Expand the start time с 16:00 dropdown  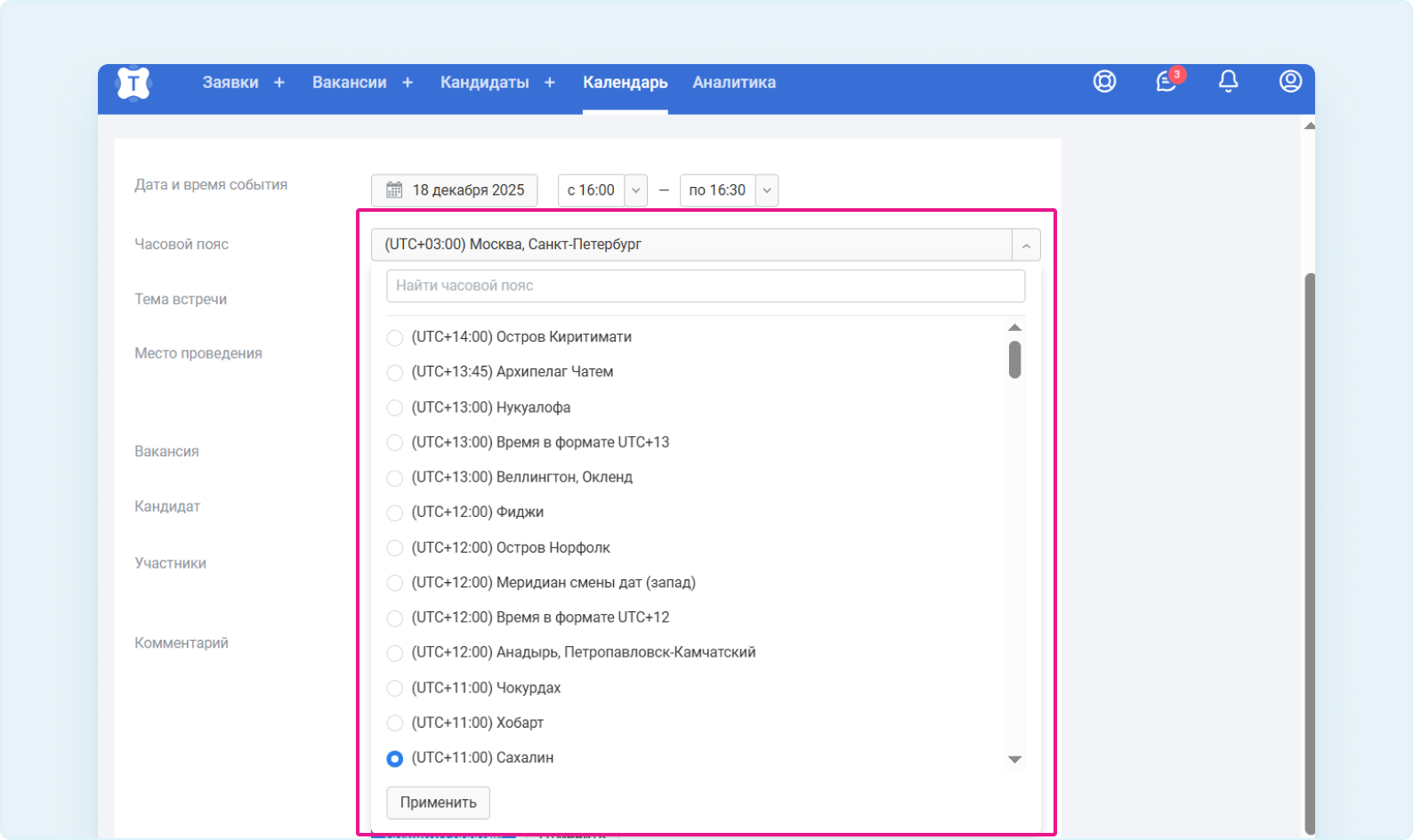[x=635, y=190]
